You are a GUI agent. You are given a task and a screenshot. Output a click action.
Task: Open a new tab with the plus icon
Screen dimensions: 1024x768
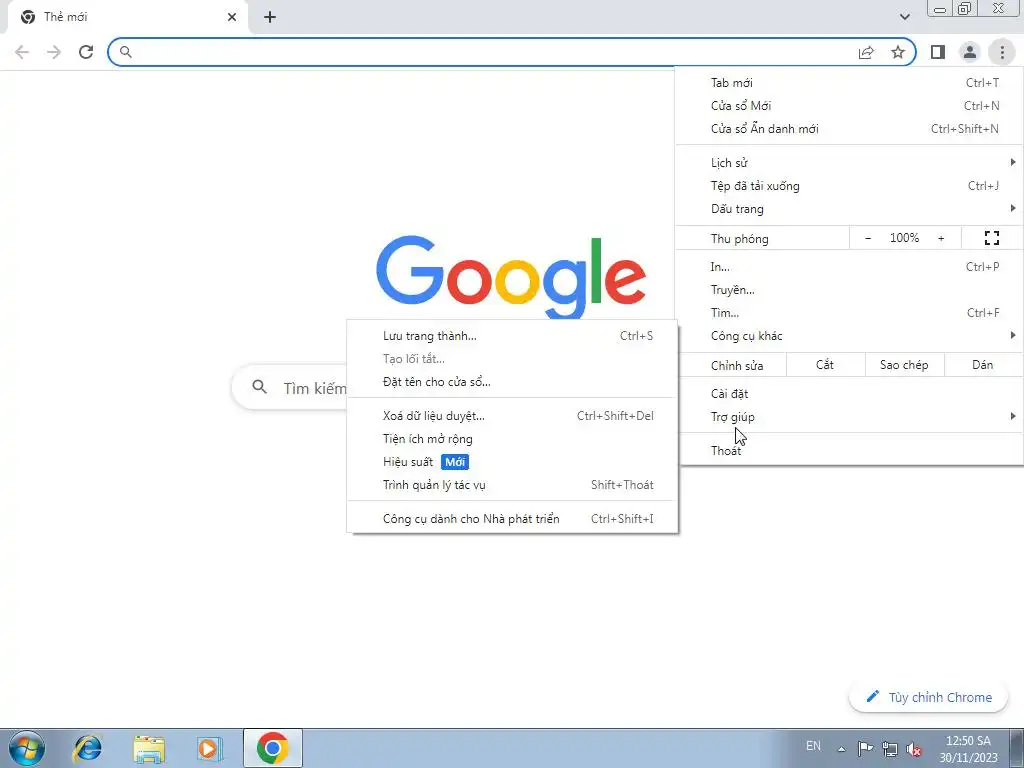point(270,17)
